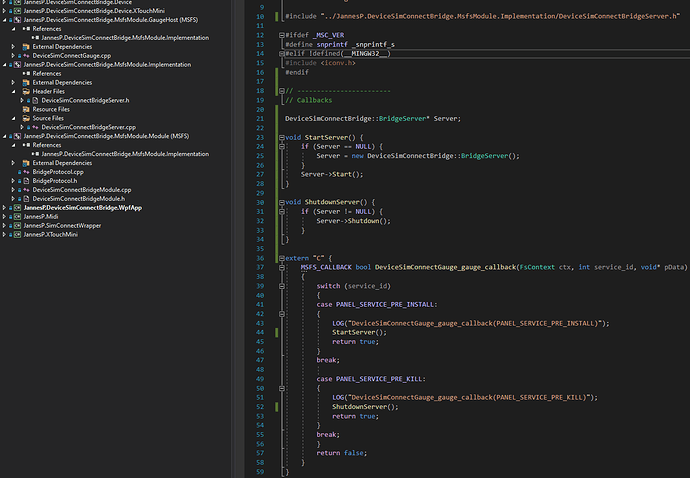Click the DeviceSimConnectBridgeServer.h file icon
The image size is (690, 478).
pyautogui.click(x=35, y=100)
